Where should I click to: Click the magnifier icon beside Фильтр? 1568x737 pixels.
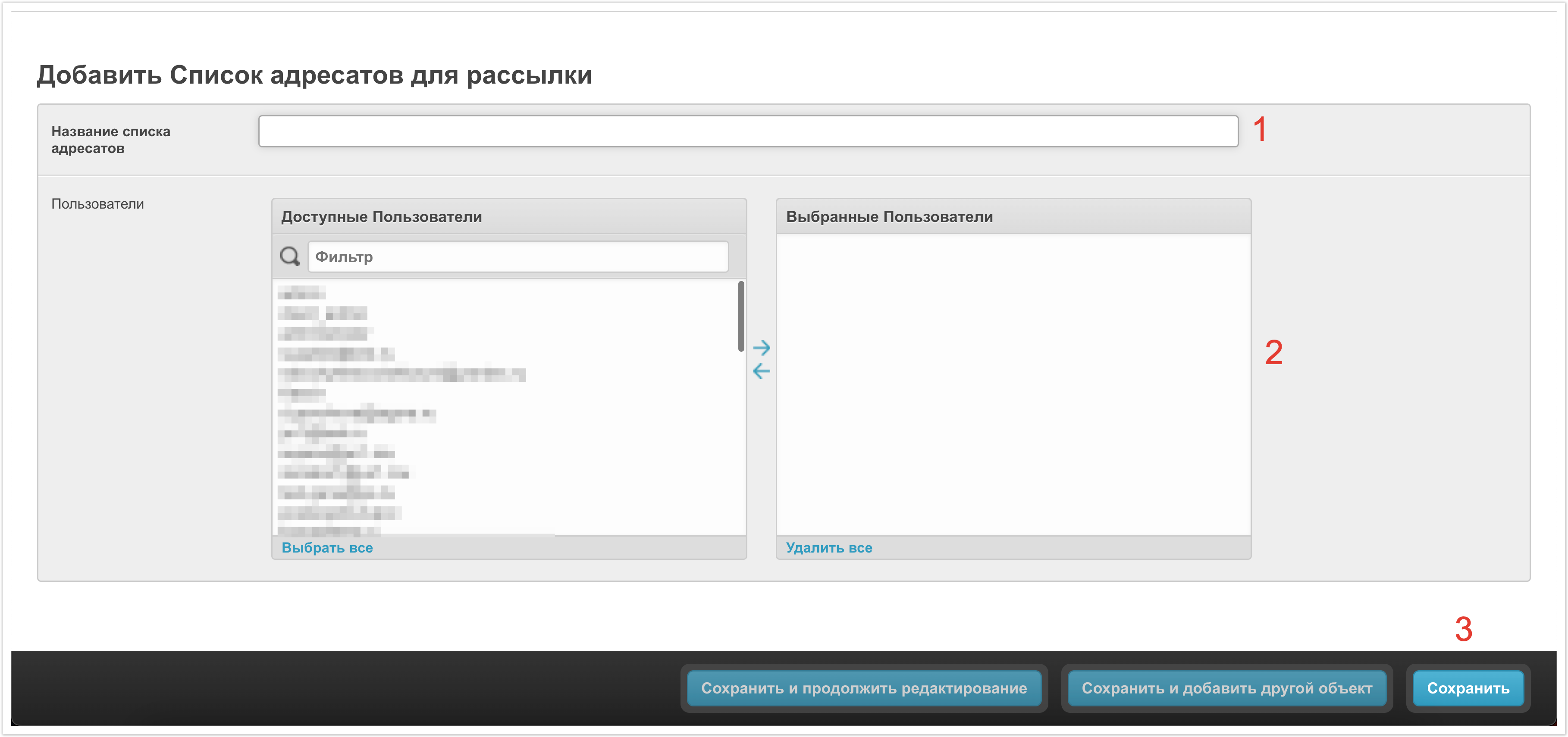(x=290, y=256)
